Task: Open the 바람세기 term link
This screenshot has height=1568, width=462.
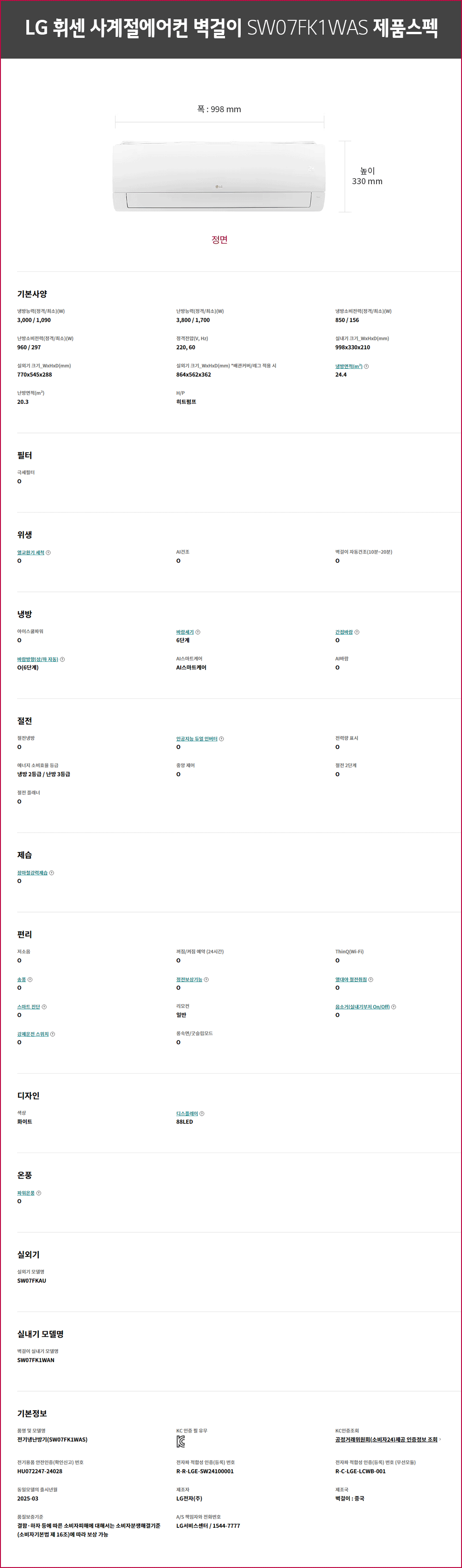Action: click(x=185, y=632)
